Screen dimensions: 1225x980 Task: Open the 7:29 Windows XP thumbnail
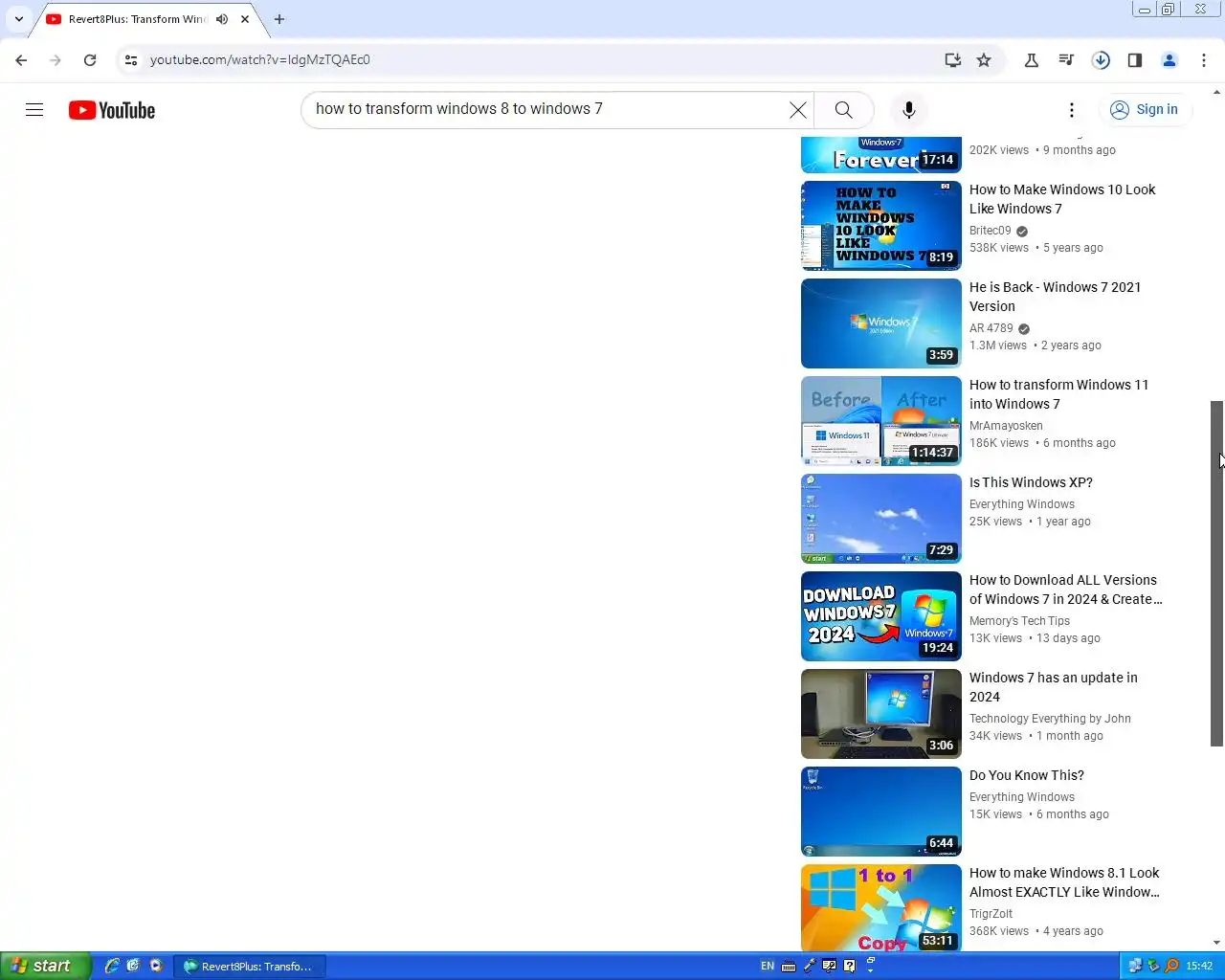click(880, 519)
